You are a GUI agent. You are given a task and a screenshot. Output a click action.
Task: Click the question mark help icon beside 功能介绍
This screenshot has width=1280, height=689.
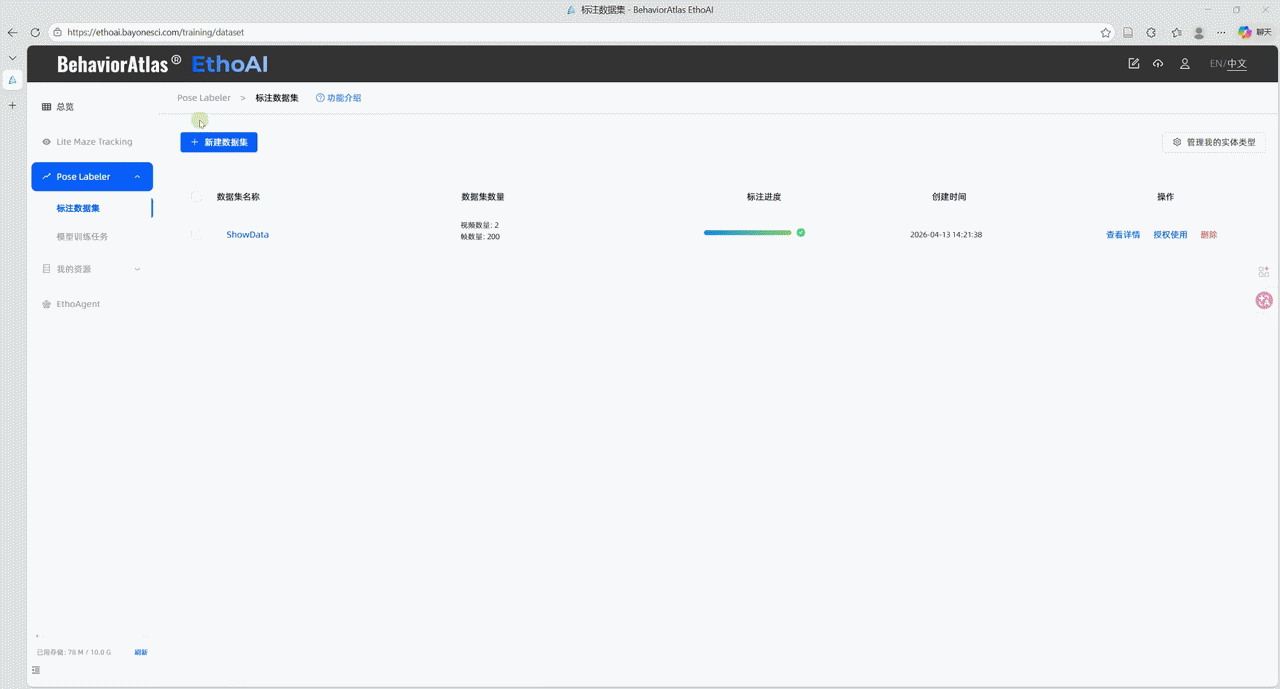pos(320,98)
